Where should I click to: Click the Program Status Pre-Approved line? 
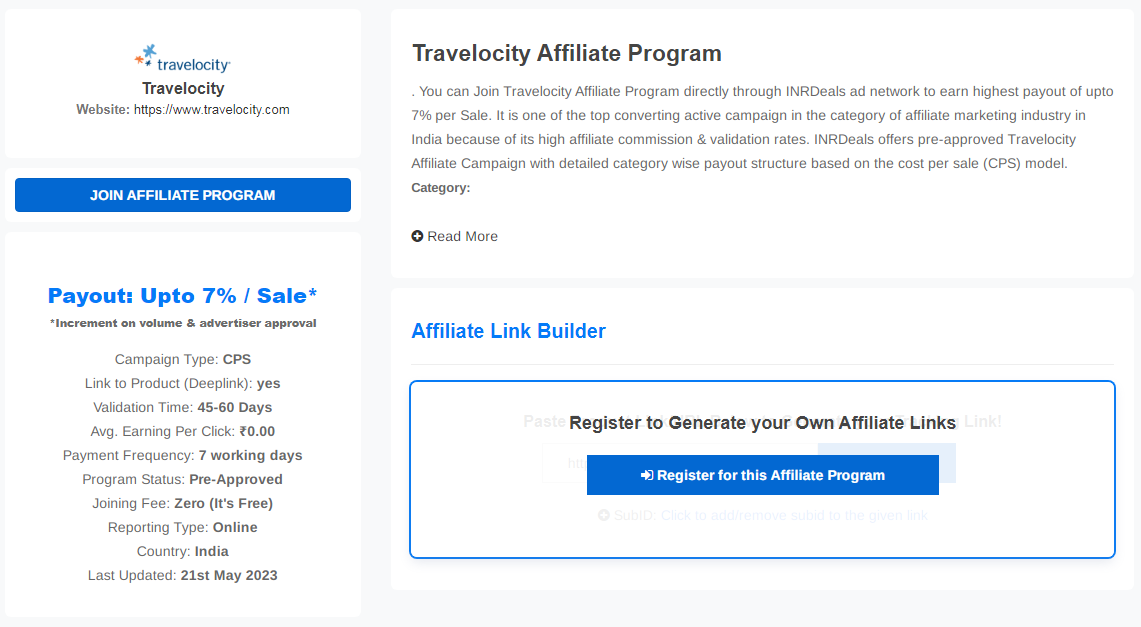[x=183, y=479]
